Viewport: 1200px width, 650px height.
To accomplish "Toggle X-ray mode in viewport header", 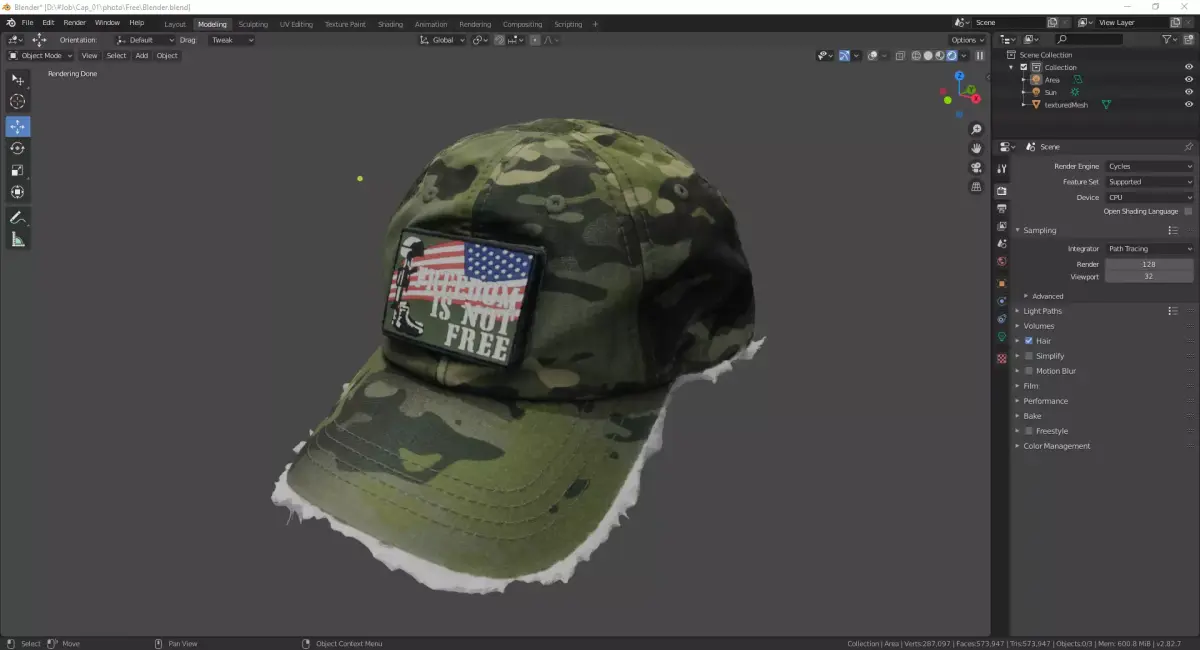I will [x=900, y=56].
